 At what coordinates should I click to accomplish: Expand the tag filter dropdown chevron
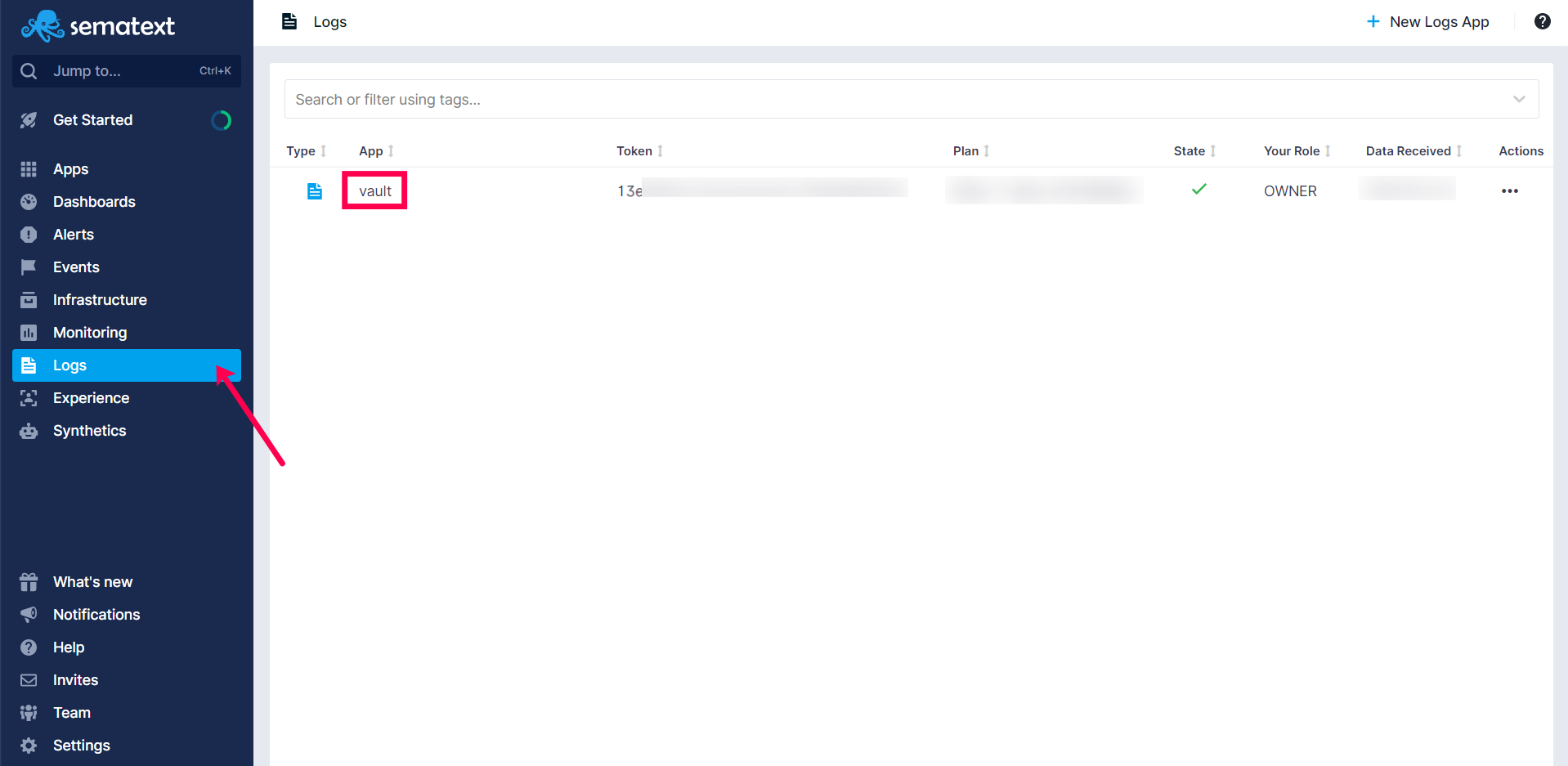click(1519, 99)
